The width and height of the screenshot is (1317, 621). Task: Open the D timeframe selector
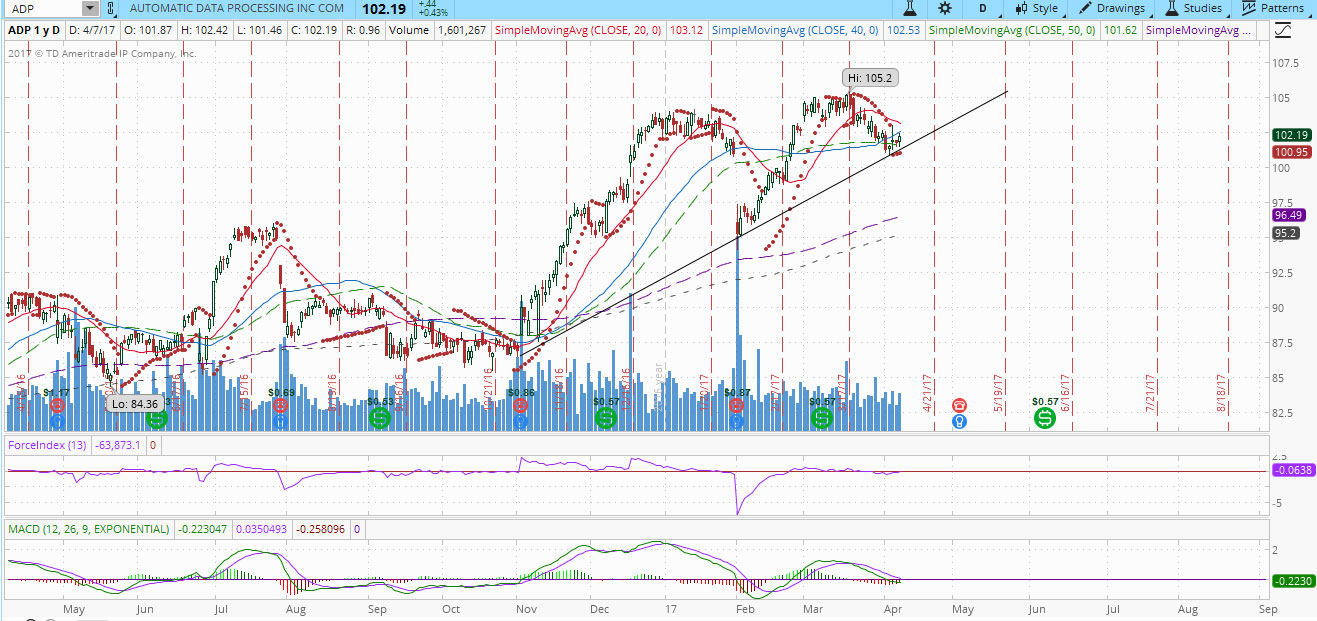coord(983,8)
